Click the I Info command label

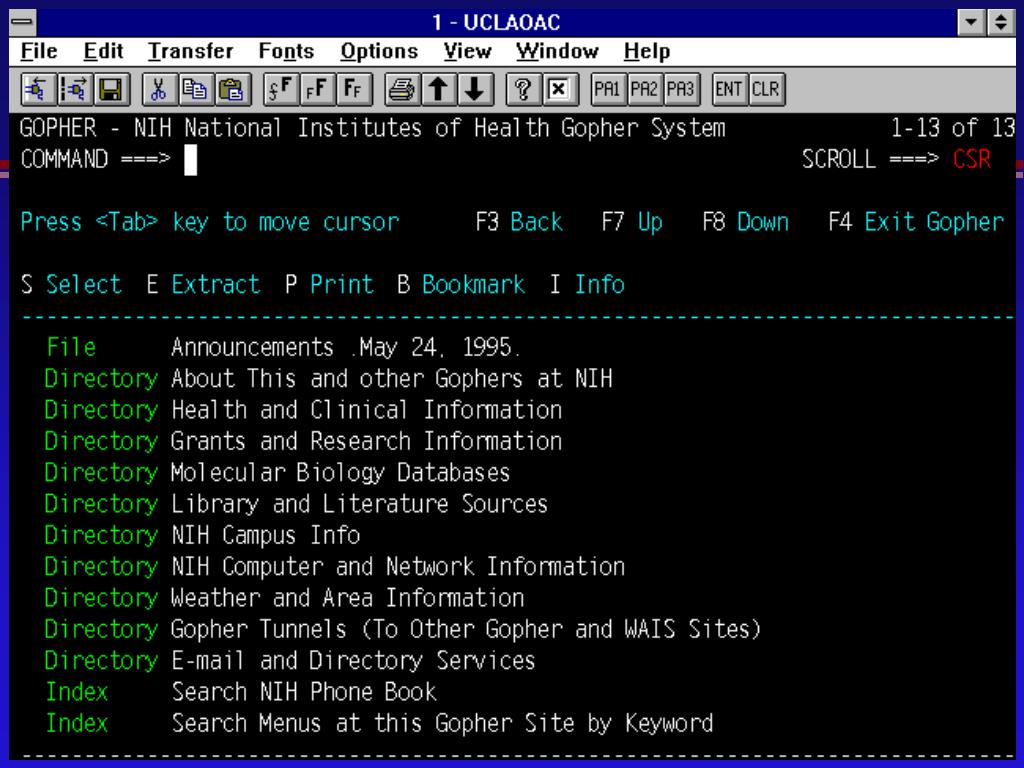pos(587,285)
